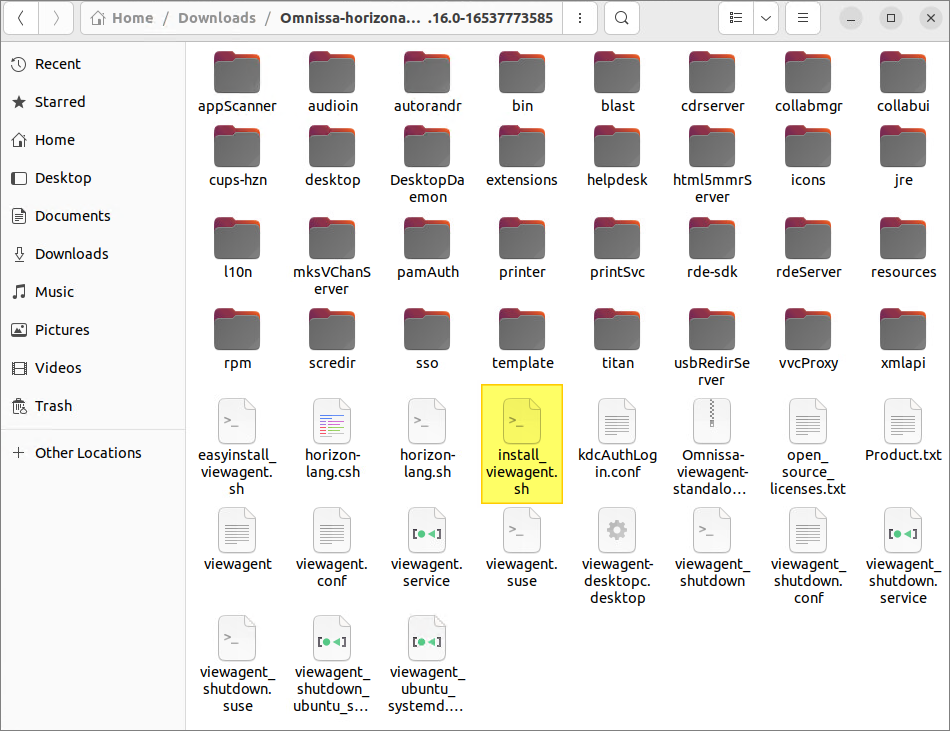Screen dimensions: 950x731
Task: Toggle the list/grid view button
Action: [x=736, y=18]
